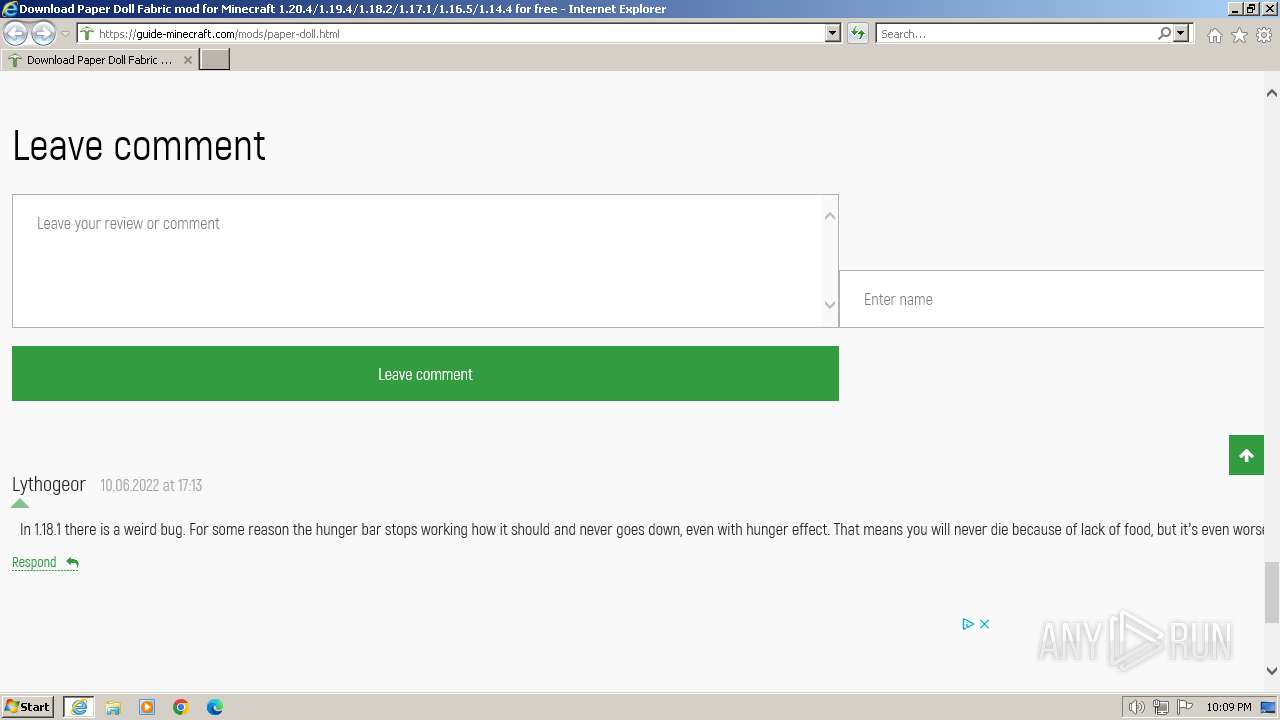Open the network tray icon
The height and width of the screenshot is (720, 1280).
pyautogui.click(x=1161, y=707)
